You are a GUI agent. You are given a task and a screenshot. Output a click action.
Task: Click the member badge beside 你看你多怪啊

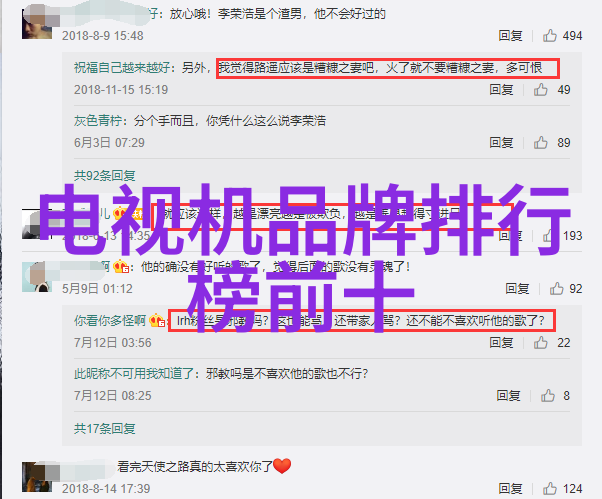click(157, 320)
